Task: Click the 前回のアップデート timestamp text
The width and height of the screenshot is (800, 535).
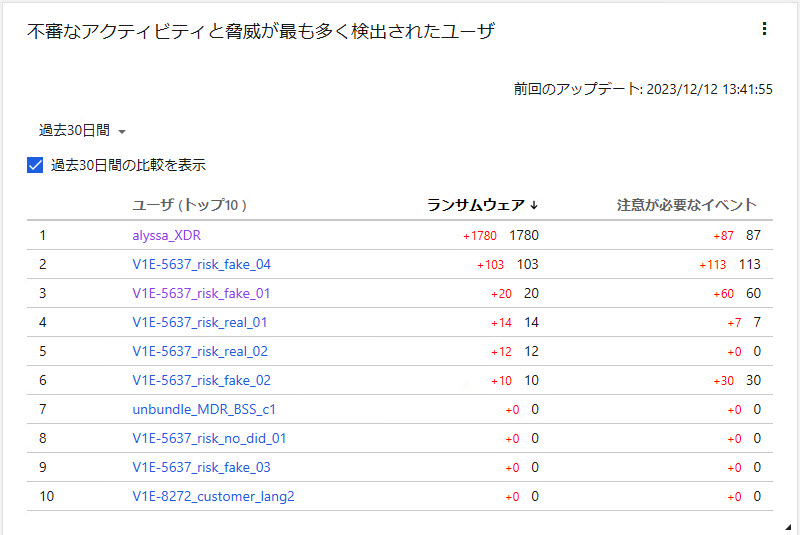Action: coord(643,89)
